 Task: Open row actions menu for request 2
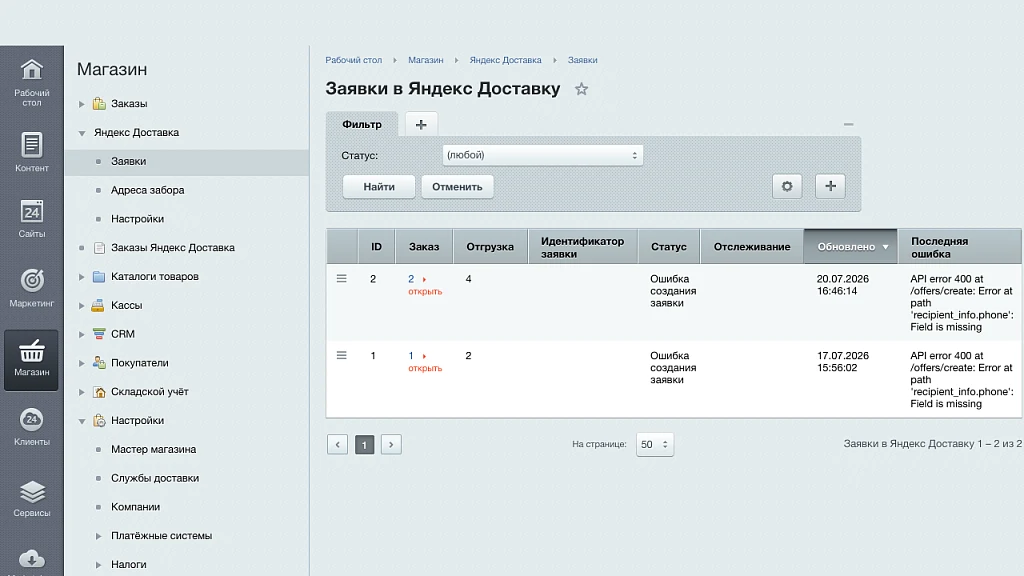342,279
